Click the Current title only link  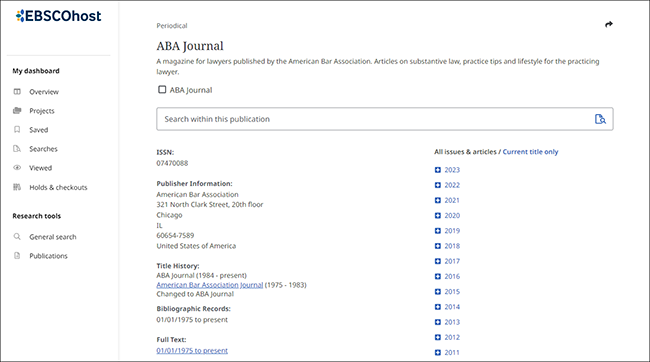(530, 152)
